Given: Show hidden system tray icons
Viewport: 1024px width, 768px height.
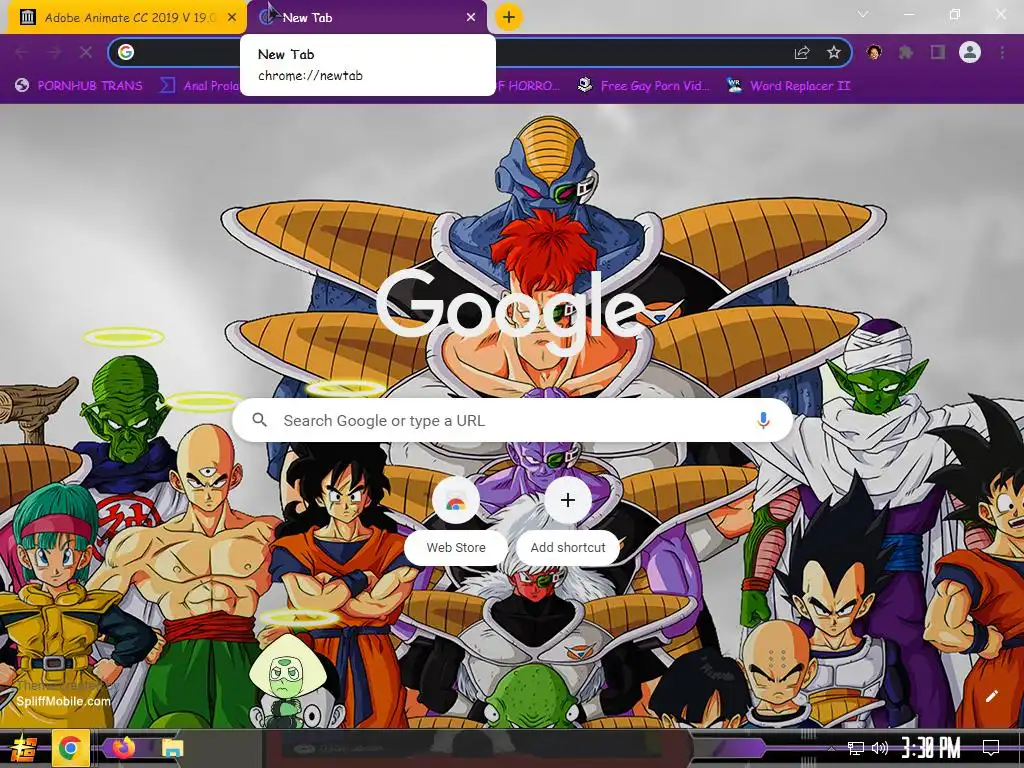Looking at the screenshot, I should pos(831,748).
